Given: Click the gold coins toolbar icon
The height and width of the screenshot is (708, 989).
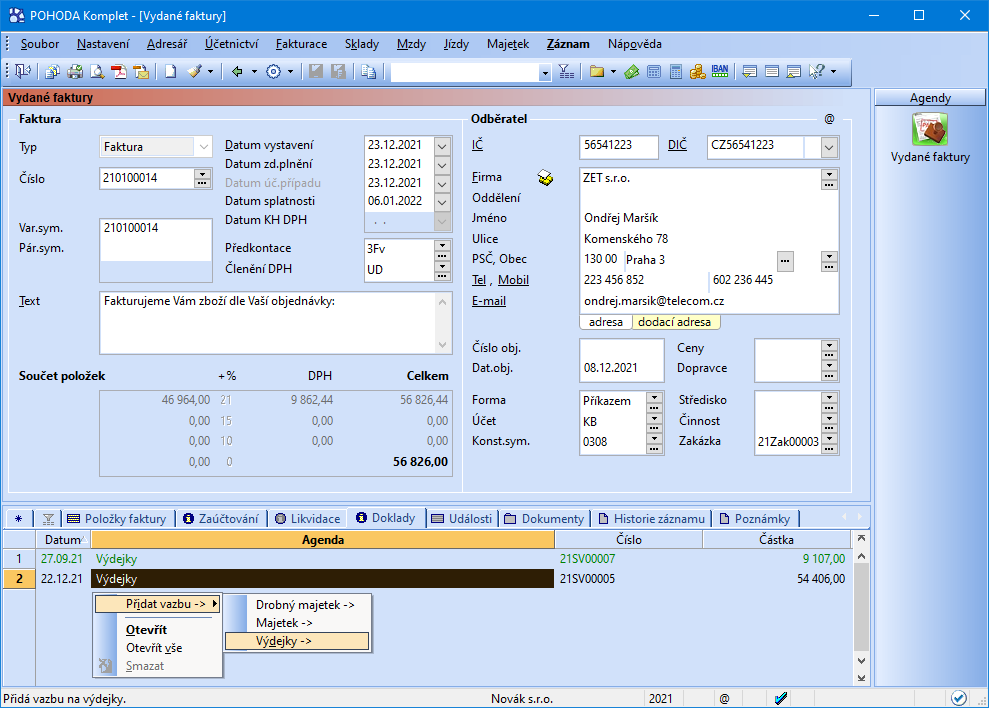Looking at the screenshot, I should click(x=698, y=72).
